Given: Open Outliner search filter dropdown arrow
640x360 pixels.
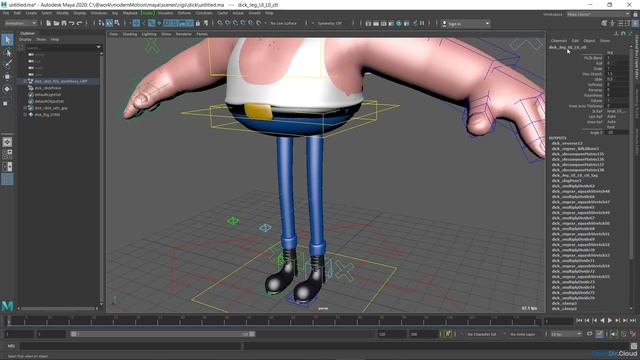Looking at the screenshot, I should click(x=98, y=47).
